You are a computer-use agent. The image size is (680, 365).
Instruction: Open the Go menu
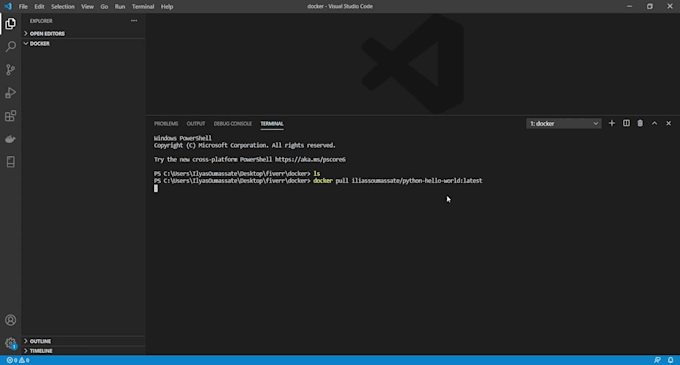[x=104, y=7]
